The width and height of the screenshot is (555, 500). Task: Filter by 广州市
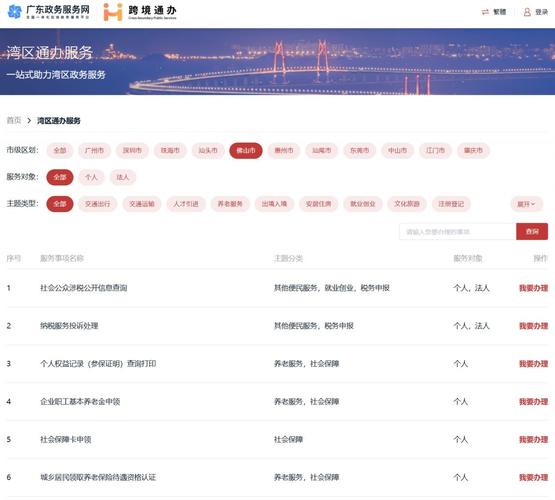95,150
